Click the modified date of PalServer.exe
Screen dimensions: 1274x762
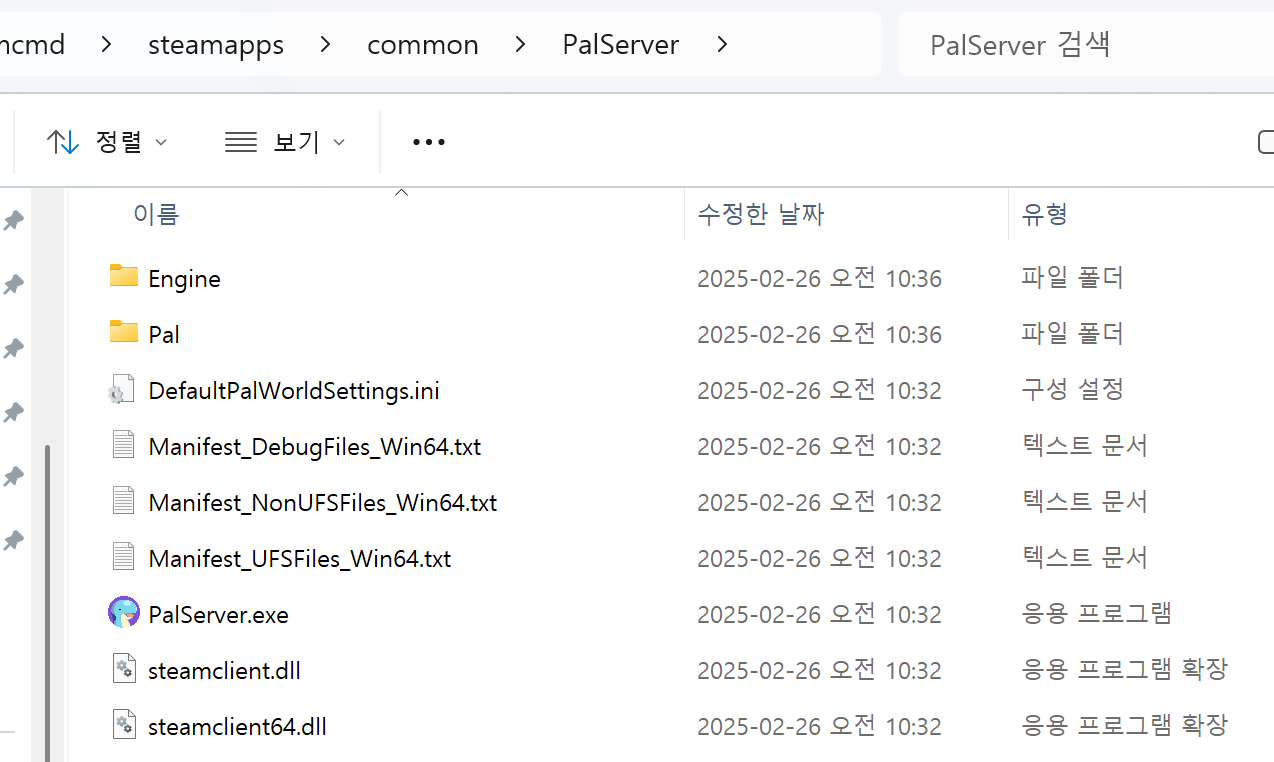[x=819, y=614]
